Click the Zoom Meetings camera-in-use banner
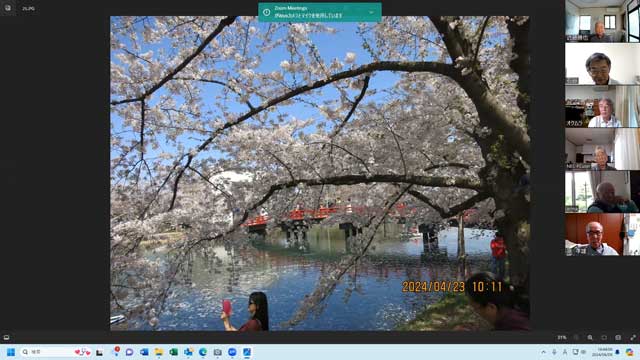 [x=320, y=12]
